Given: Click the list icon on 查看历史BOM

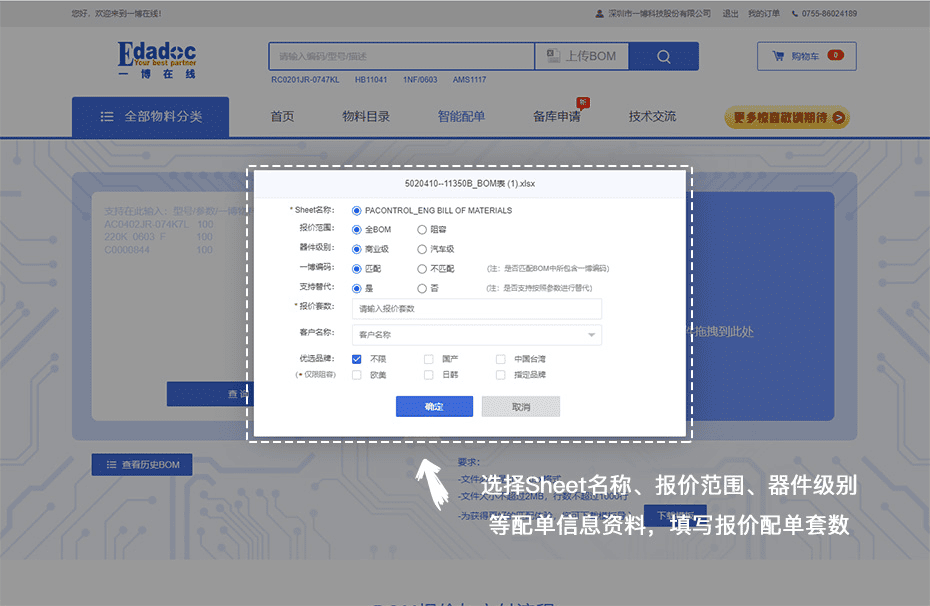Looking at the screenshot, I should (x=111, y=465).
